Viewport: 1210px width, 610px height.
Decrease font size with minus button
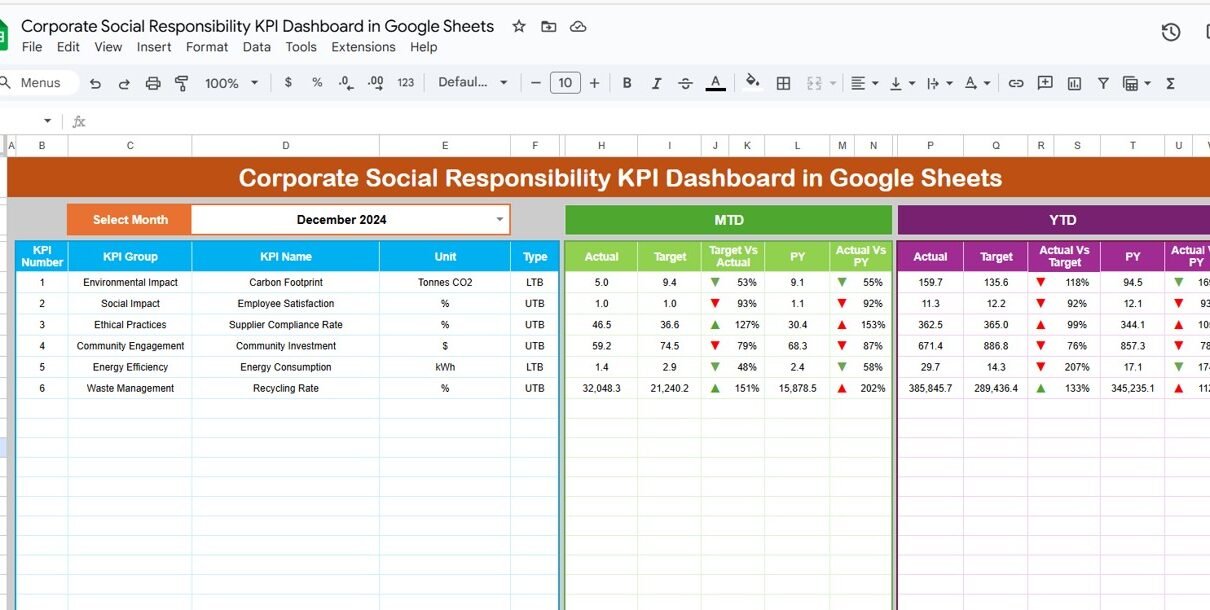[x=536, y=83]
